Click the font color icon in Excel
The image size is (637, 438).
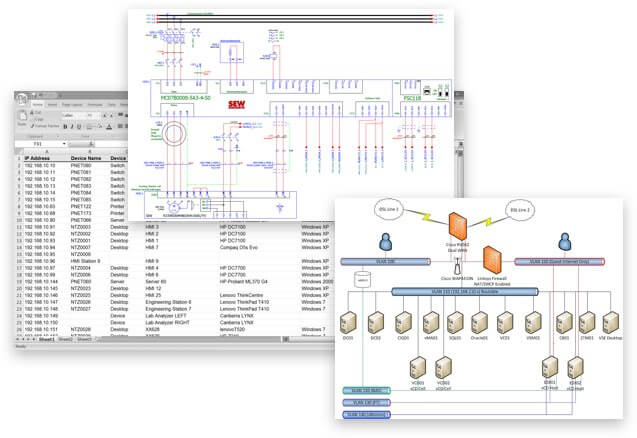[x=109, y=127]
